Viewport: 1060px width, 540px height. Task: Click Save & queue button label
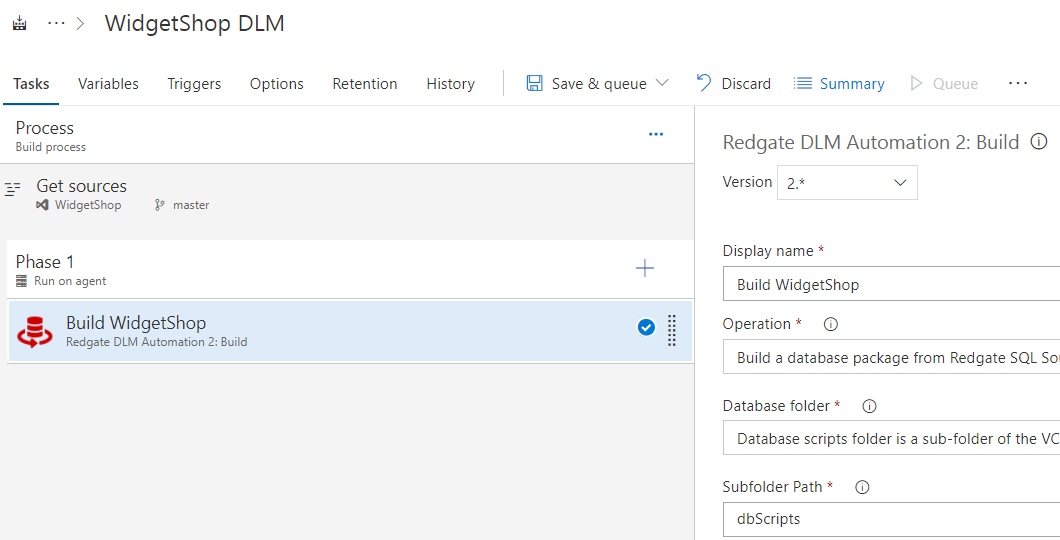tap(599, 84)
